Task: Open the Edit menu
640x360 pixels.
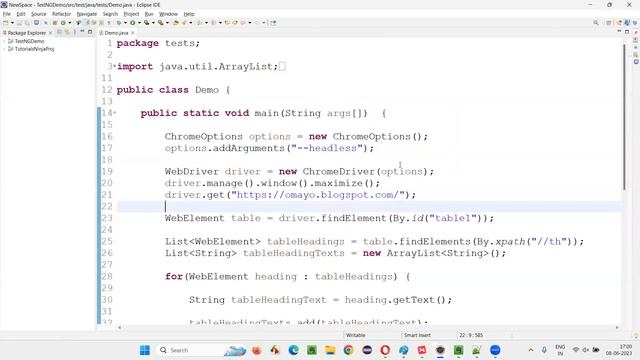Action: point(21,14)
